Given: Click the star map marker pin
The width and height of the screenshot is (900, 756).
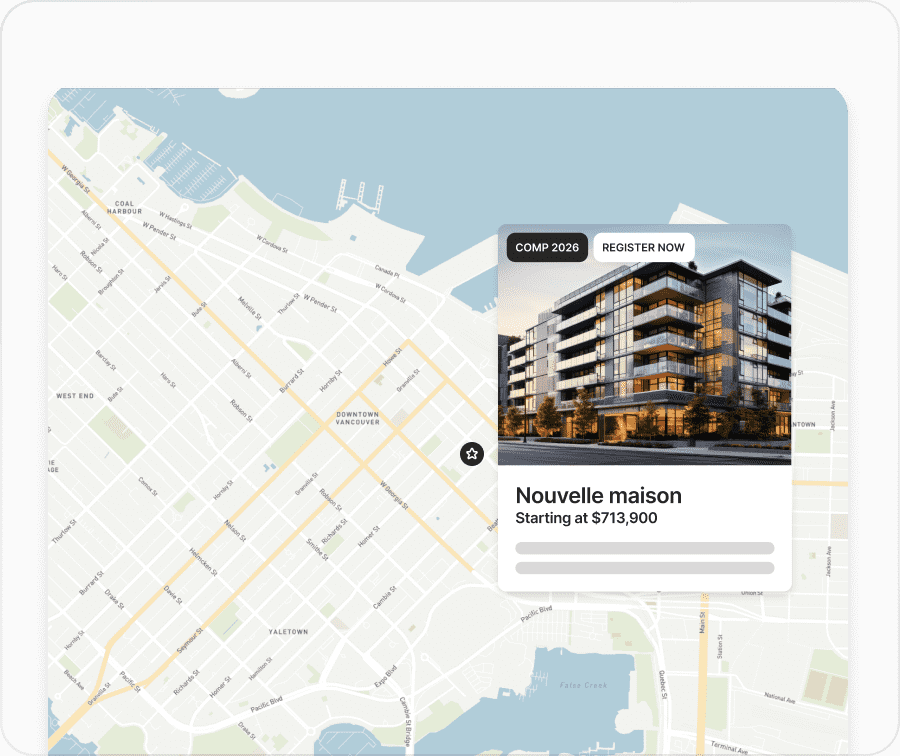Looking at the screenshot, I should tap(472, 454).
